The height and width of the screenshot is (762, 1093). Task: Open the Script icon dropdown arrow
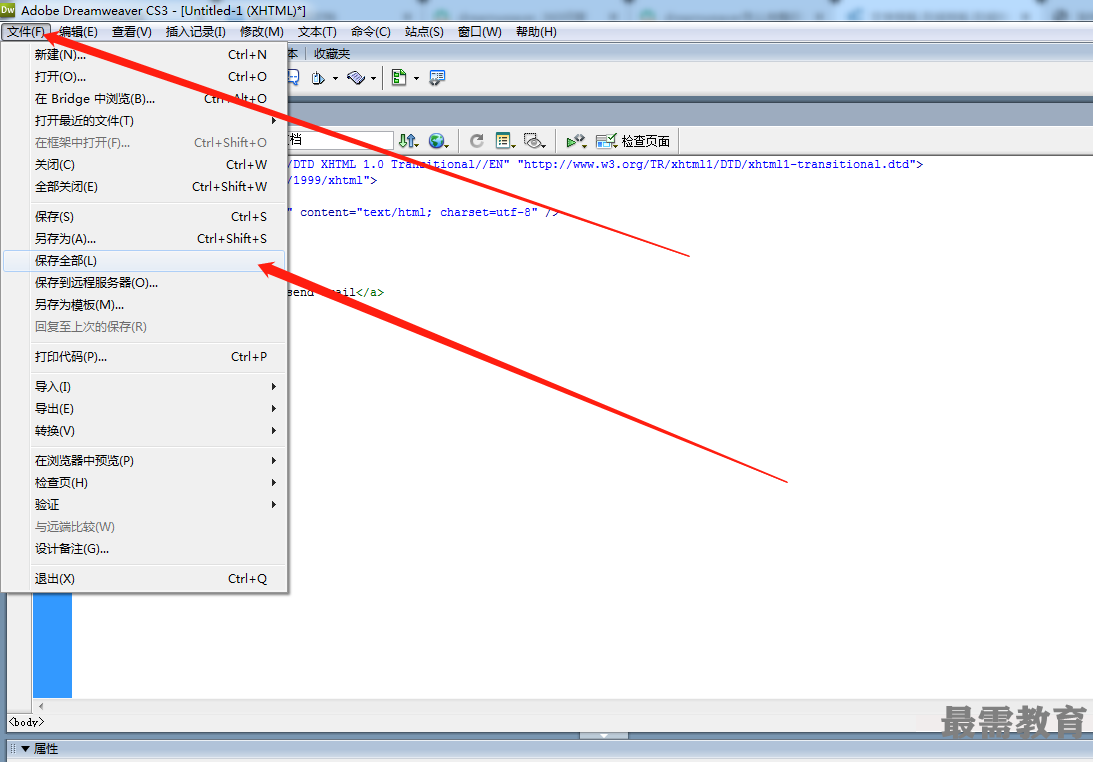[335, 79]
